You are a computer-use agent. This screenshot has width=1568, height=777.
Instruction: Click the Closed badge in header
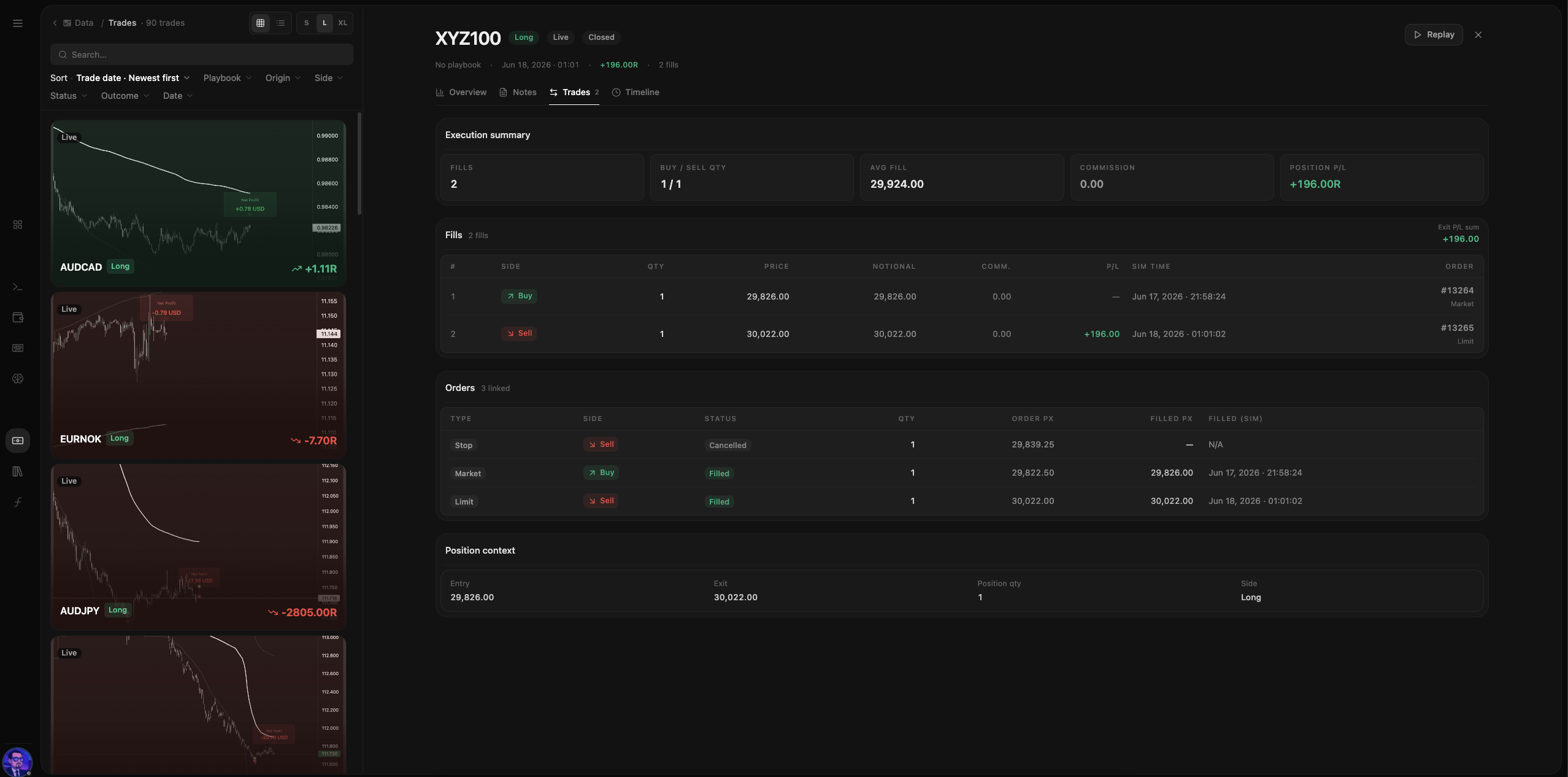[601, 37]
